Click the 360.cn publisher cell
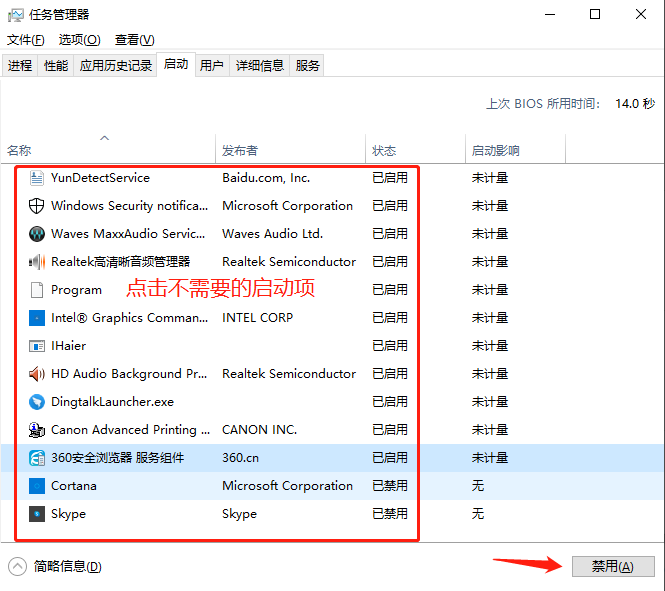Screen dimensions: 665x591 240,457
